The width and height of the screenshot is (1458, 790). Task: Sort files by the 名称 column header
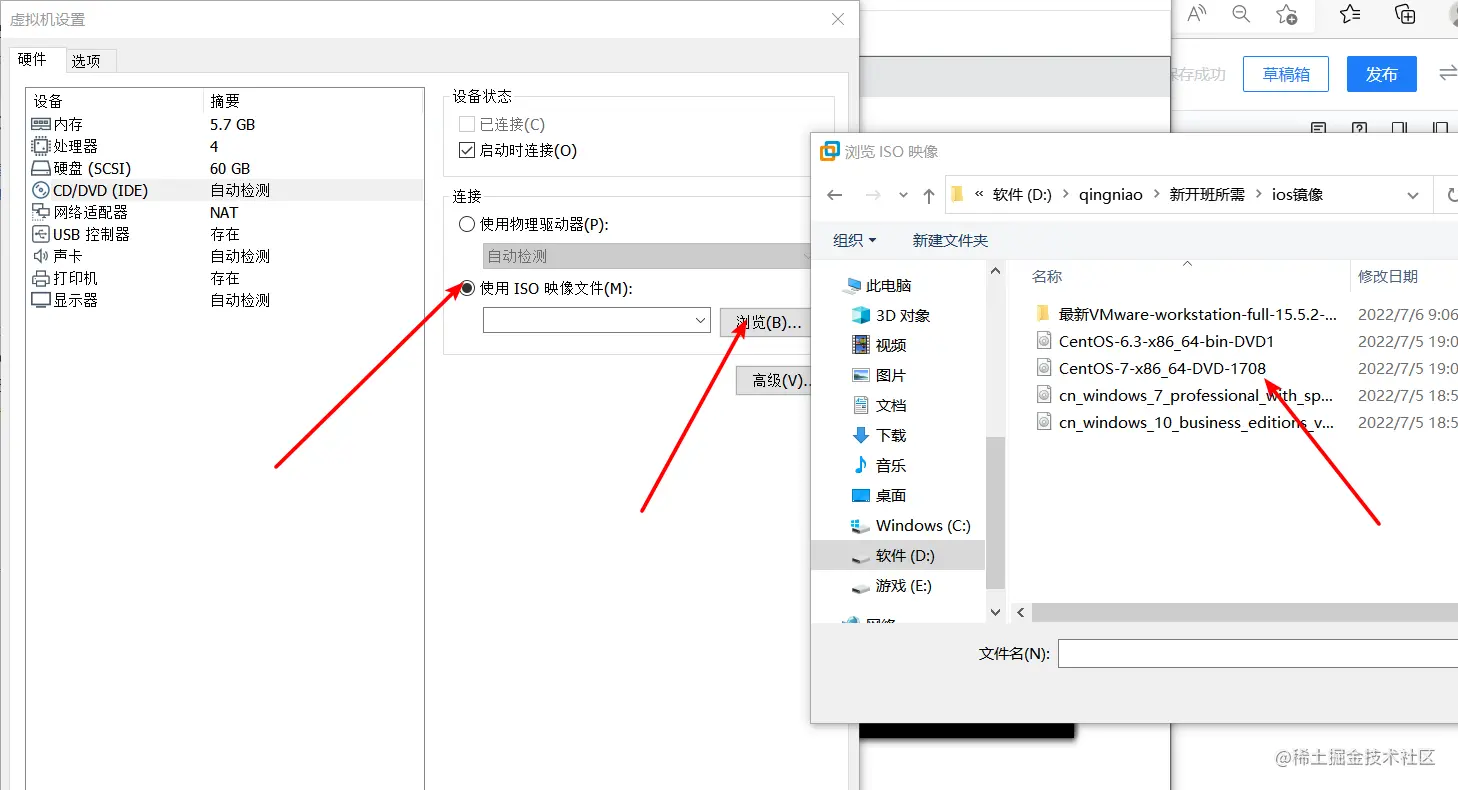point(1047,276)
